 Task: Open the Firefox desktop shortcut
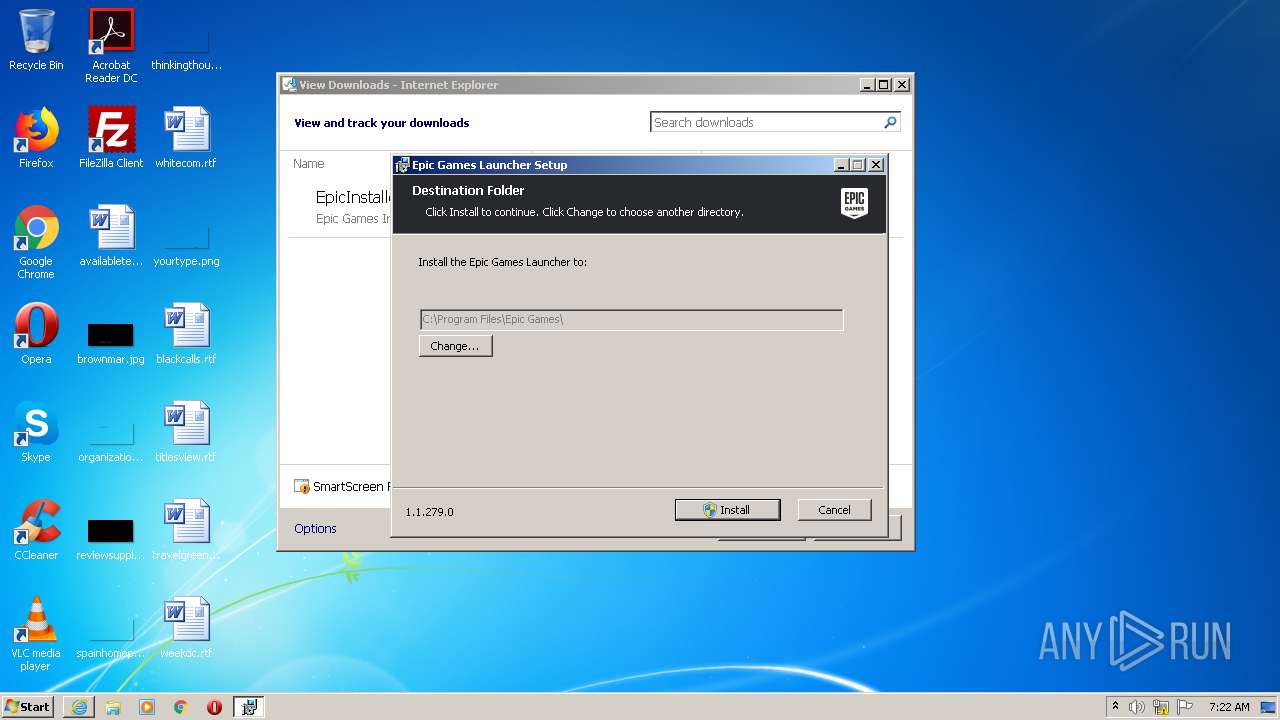36,138
